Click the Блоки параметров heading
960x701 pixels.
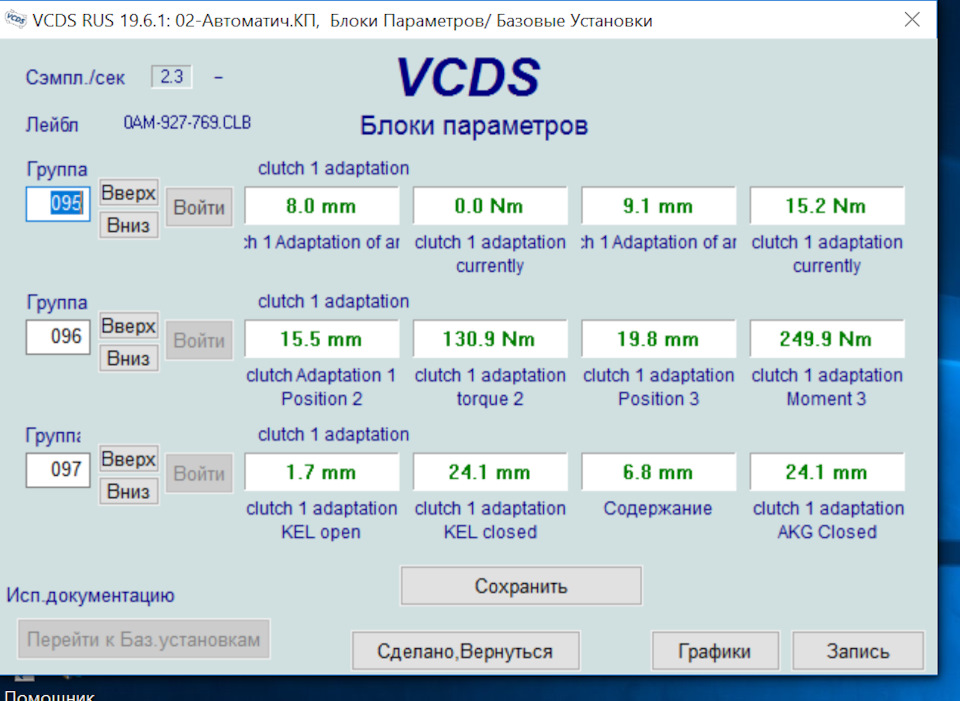[474, 126]
